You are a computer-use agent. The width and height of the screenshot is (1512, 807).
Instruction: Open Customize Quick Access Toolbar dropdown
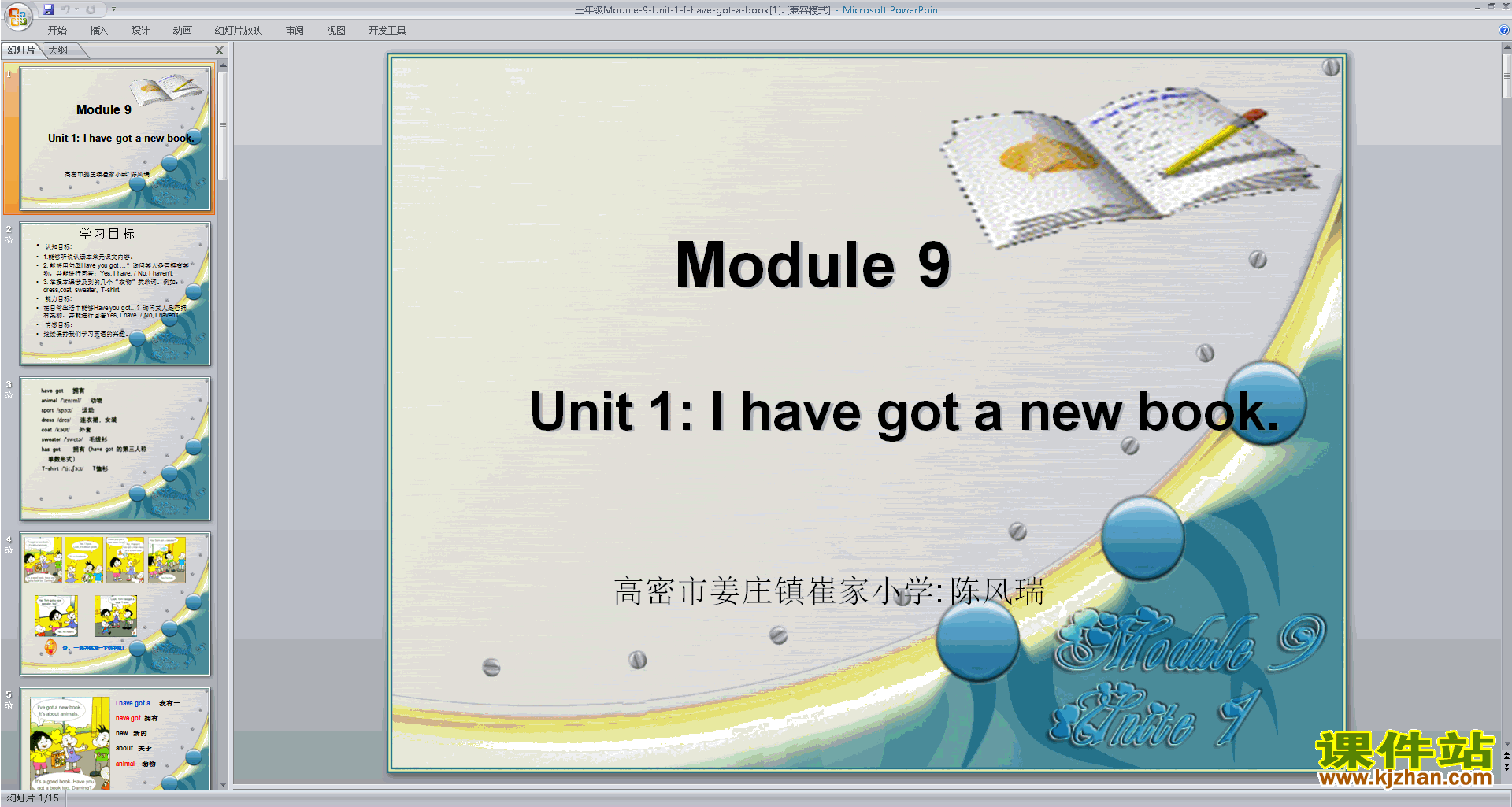point(113,9)
